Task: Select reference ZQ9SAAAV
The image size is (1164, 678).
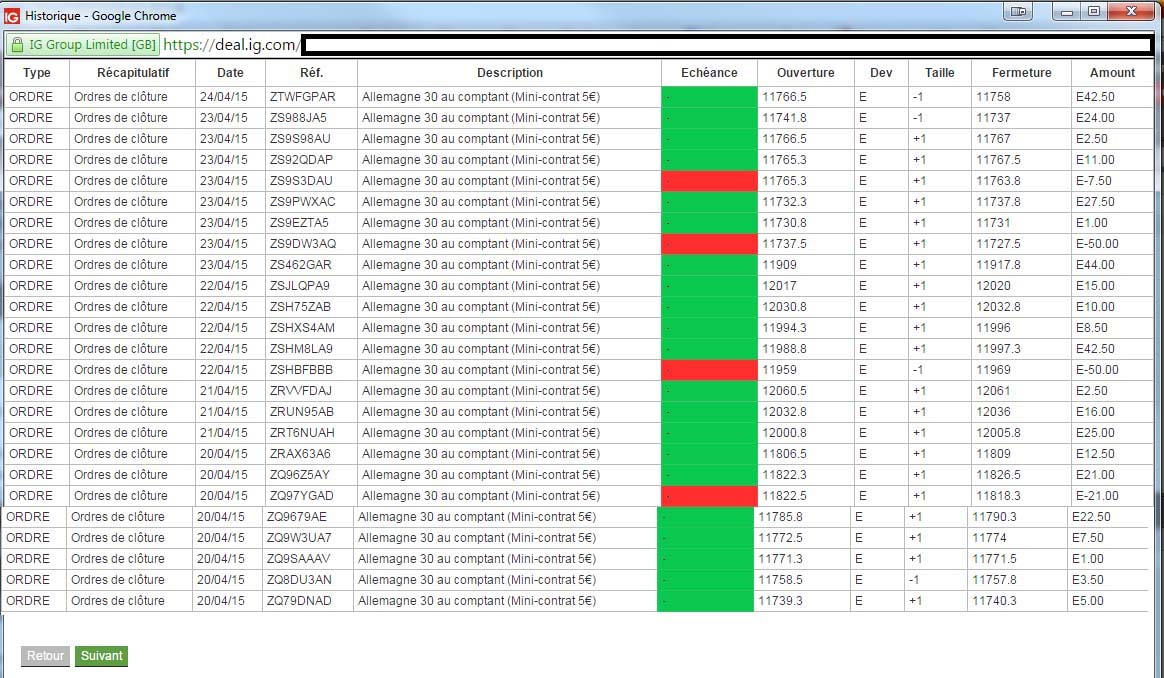Action: tap(298, 559)
